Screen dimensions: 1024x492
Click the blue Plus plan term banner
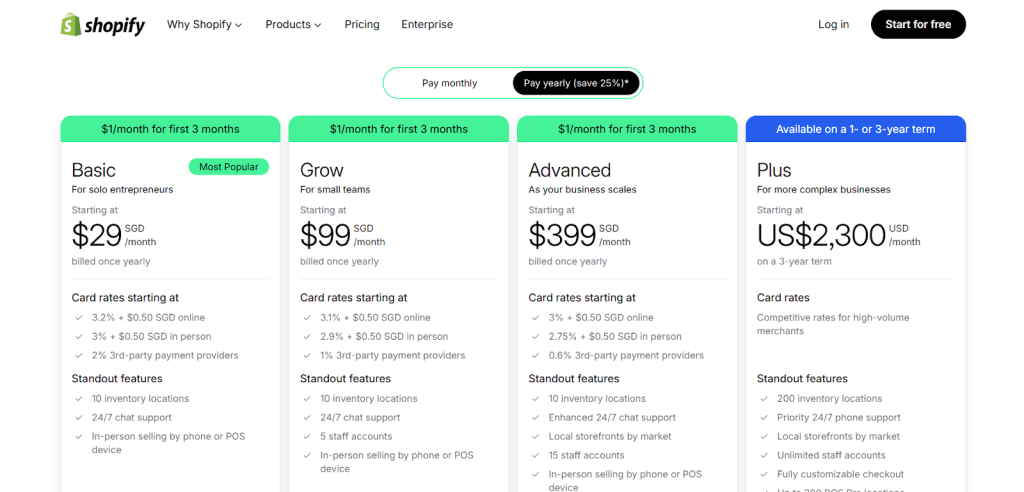pos(855,129)
